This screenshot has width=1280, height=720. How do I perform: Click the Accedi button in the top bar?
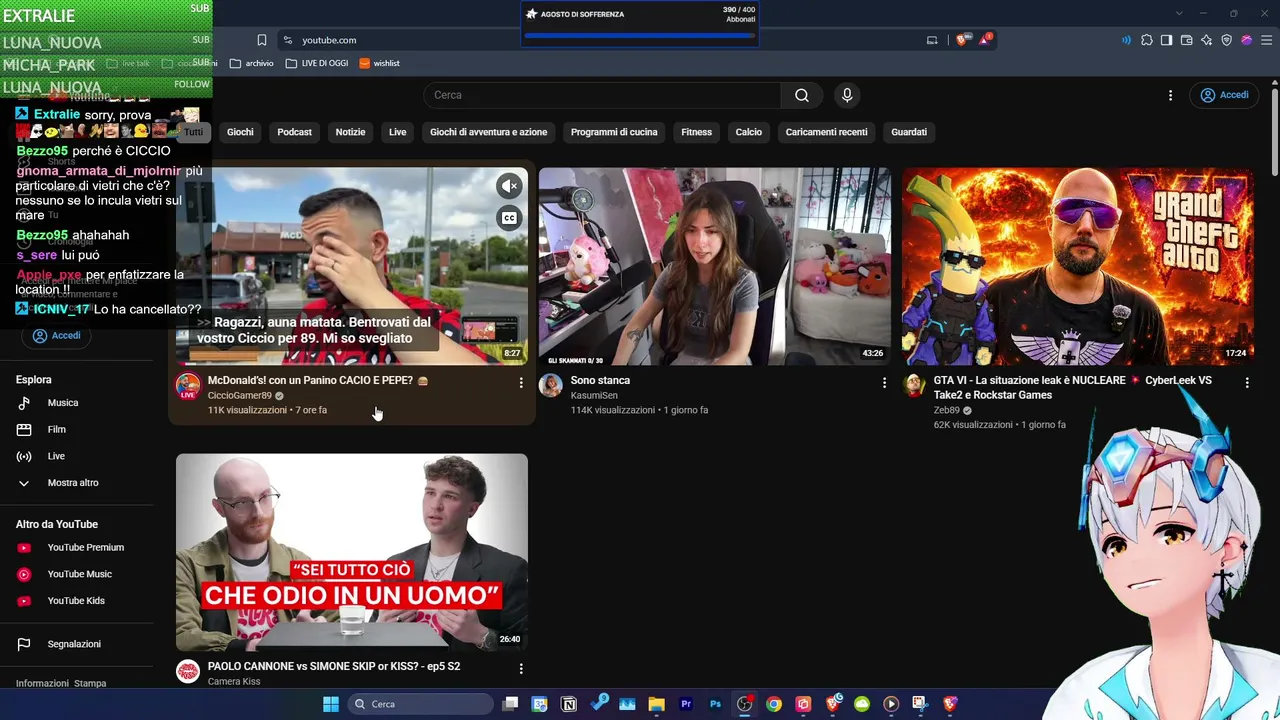pyautogui.click(x=1225, y=95)
